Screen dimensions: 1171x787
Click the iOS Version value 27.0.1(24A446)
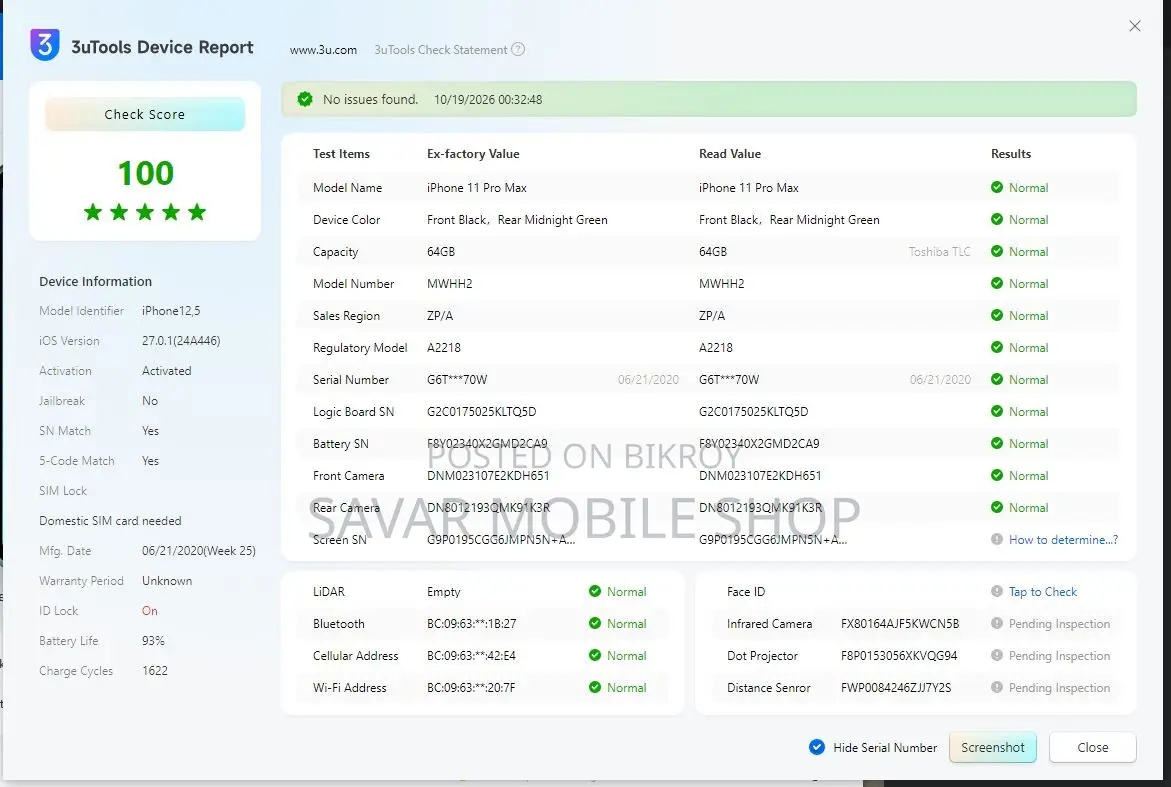point(181,340)
